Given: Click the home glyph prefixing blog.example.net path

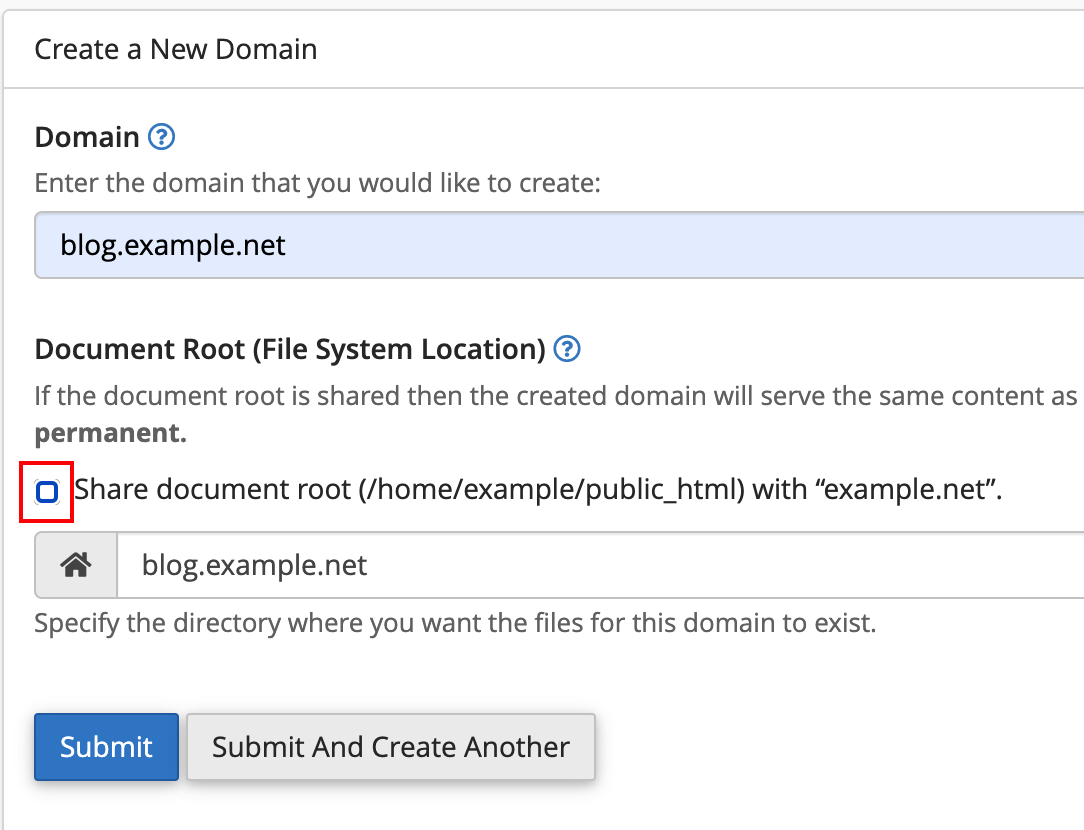Looking at the screenshot, I should tap(75, 565).
